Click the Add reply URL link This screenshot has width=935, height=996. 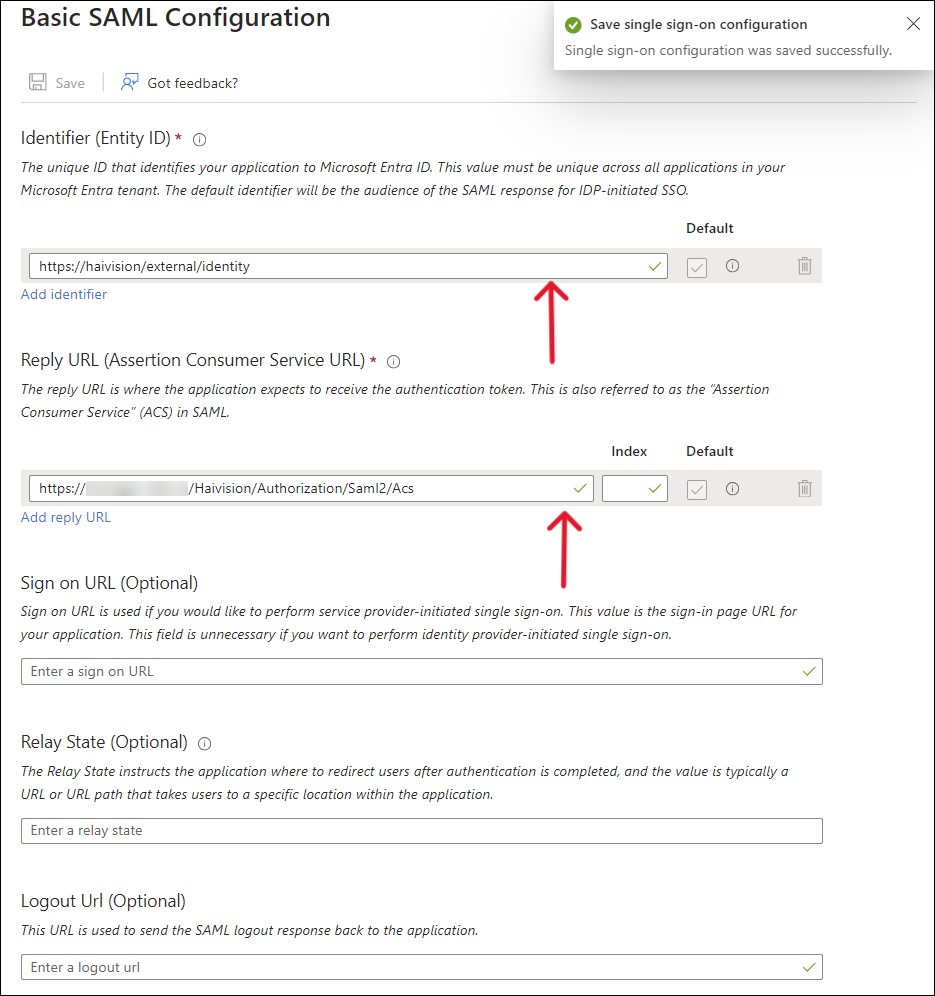[x=65, y=517]
